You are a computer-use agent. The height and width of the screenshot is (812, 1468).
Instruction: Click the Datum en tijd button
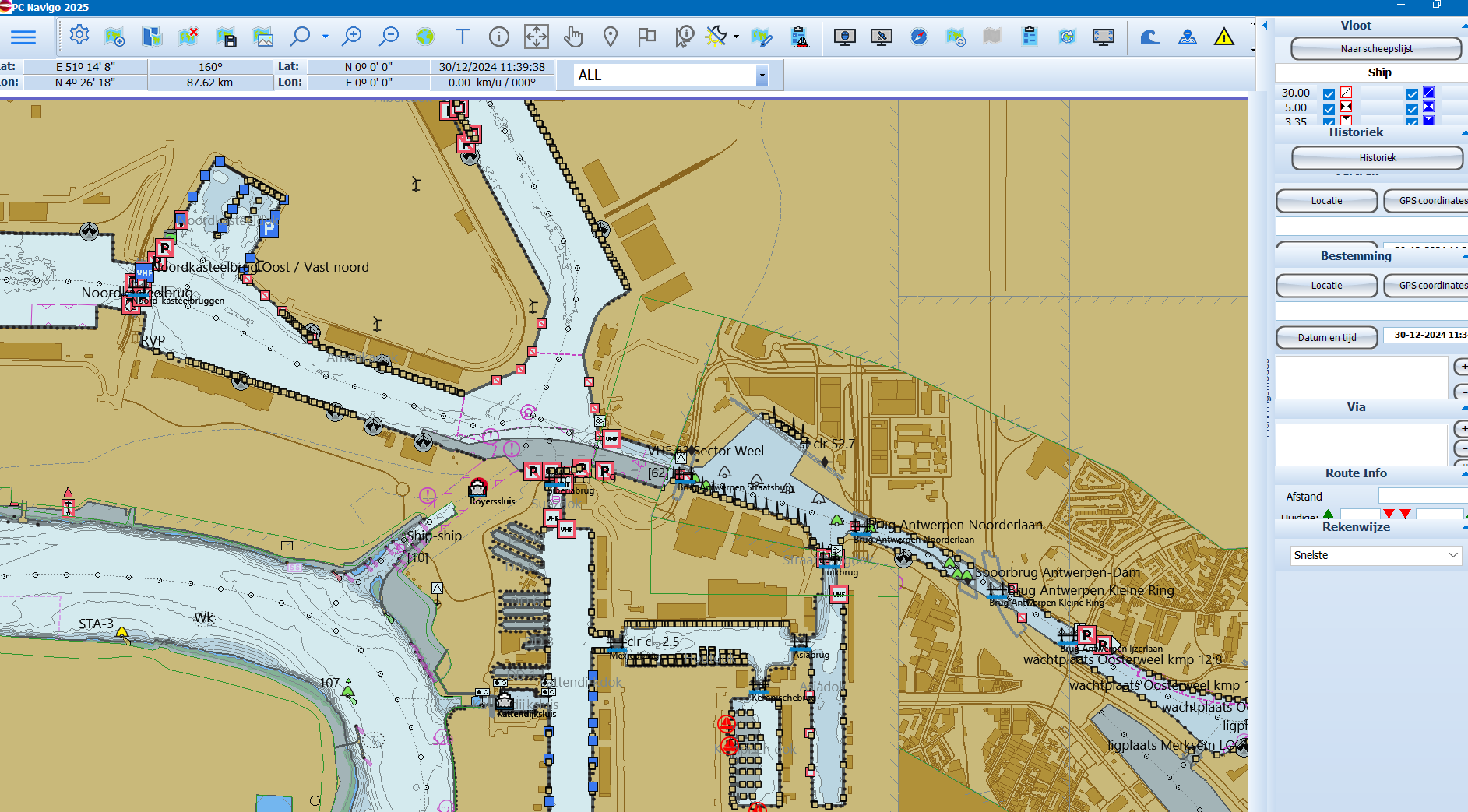[1327, 338]
